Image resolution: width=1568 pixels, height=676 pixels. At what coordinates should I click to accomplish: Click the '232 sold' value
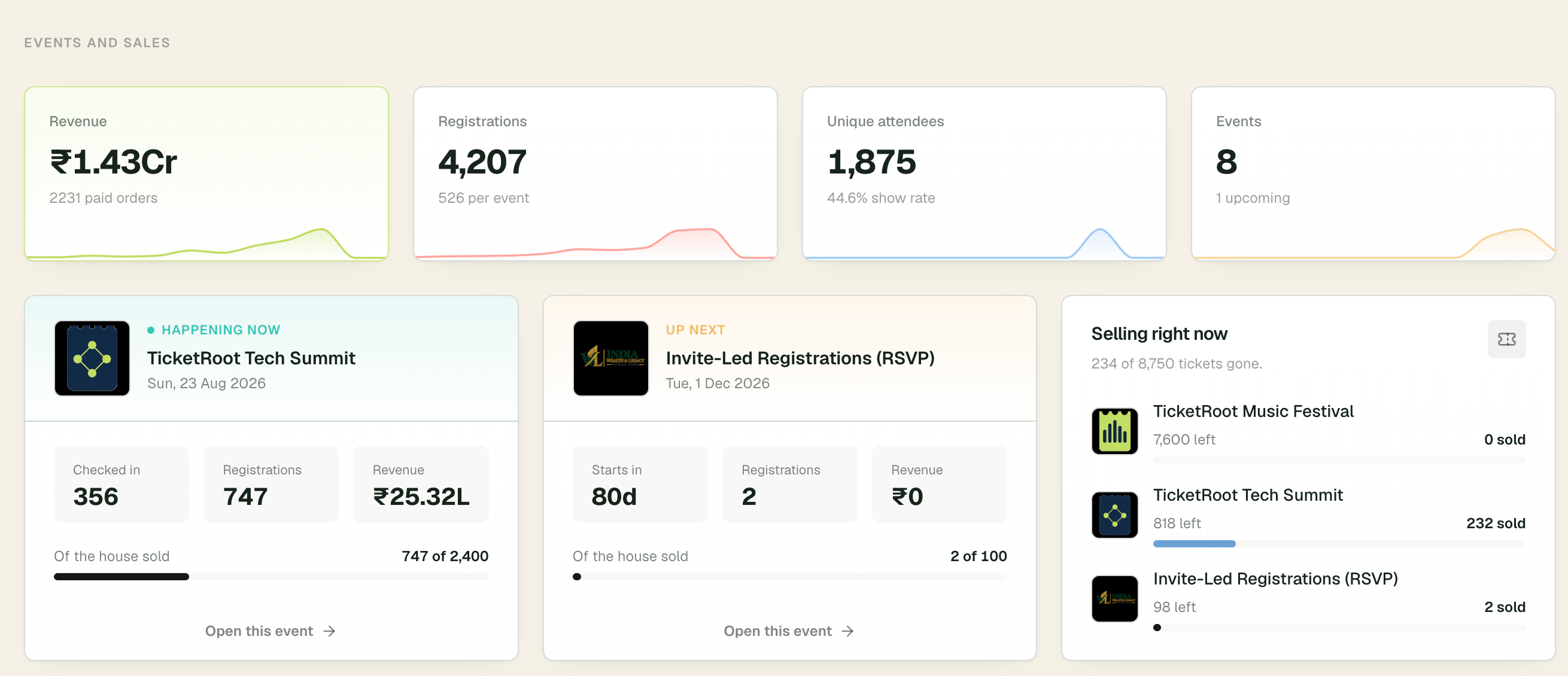pos(1496,523)
